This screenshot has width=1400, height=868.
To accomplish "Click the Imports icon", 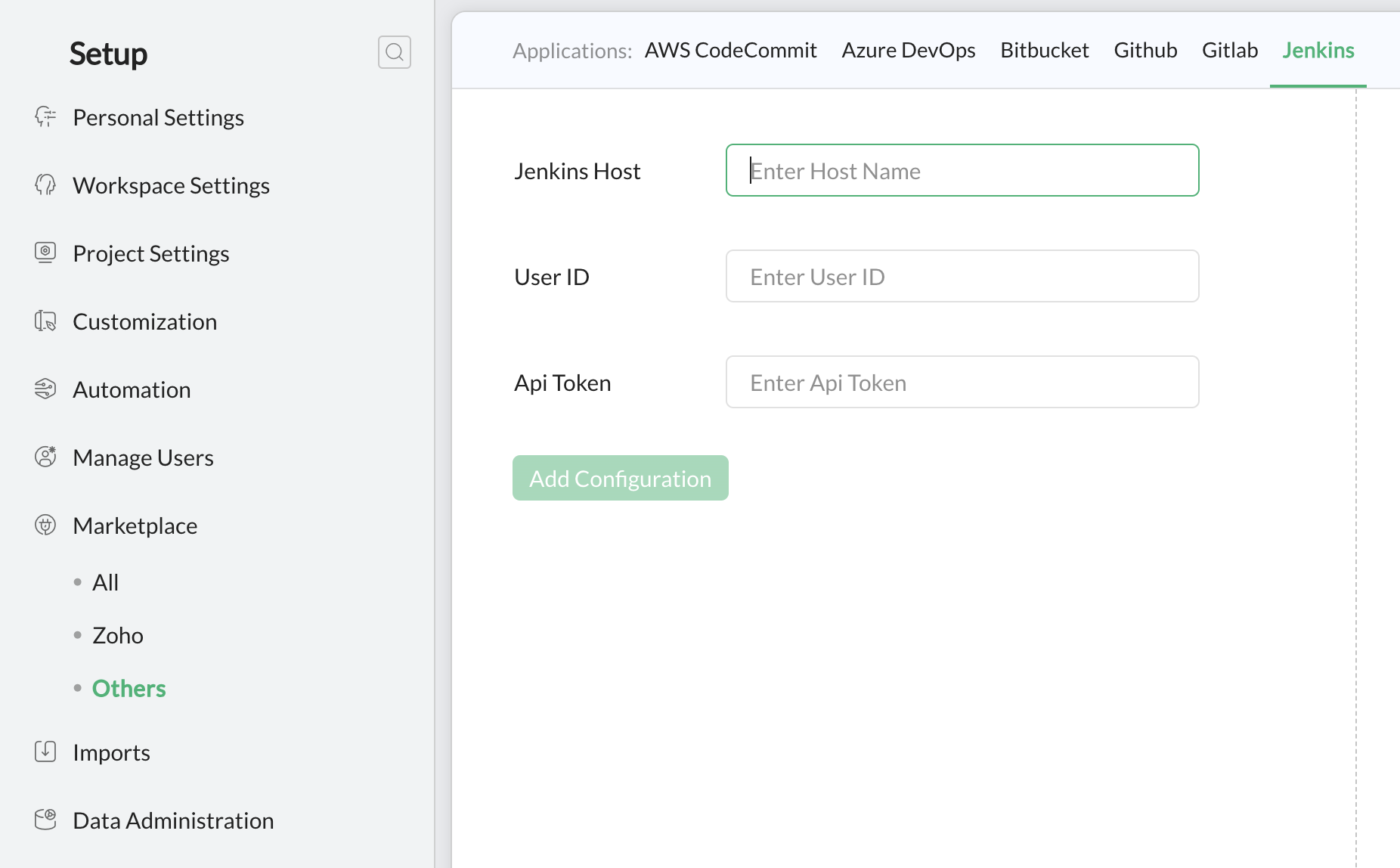I will coord(45,752).
